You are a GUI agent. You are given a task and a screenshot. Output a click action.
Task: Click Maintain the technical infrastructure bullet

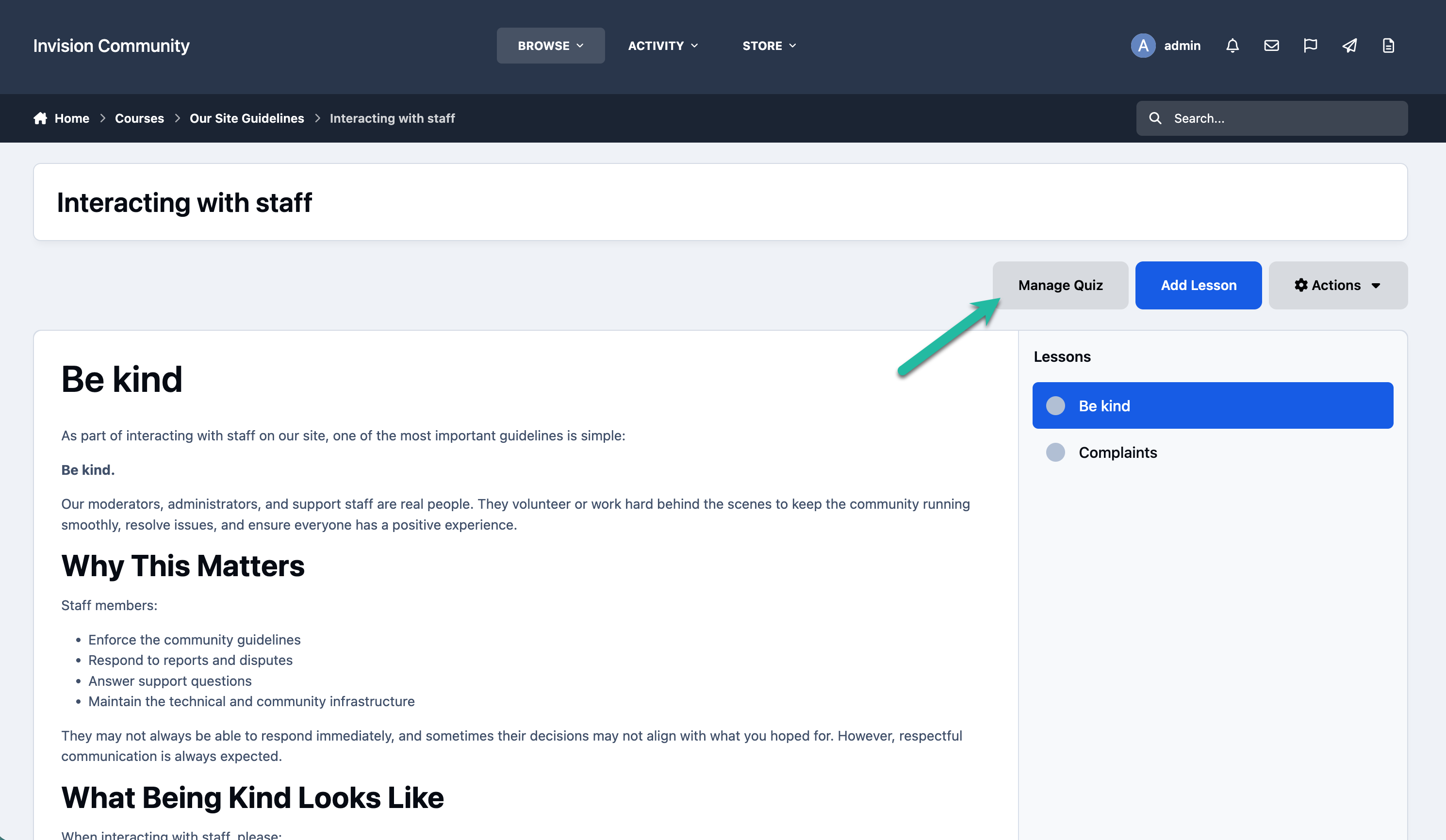point(251,701)
